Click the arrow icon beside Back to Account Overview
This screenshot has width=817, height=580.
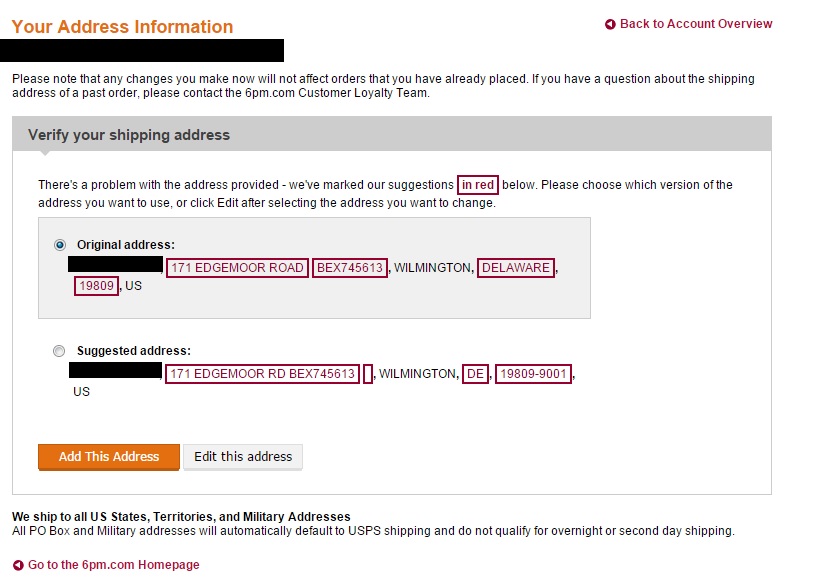pyautogui.click(x=610, y=25)
